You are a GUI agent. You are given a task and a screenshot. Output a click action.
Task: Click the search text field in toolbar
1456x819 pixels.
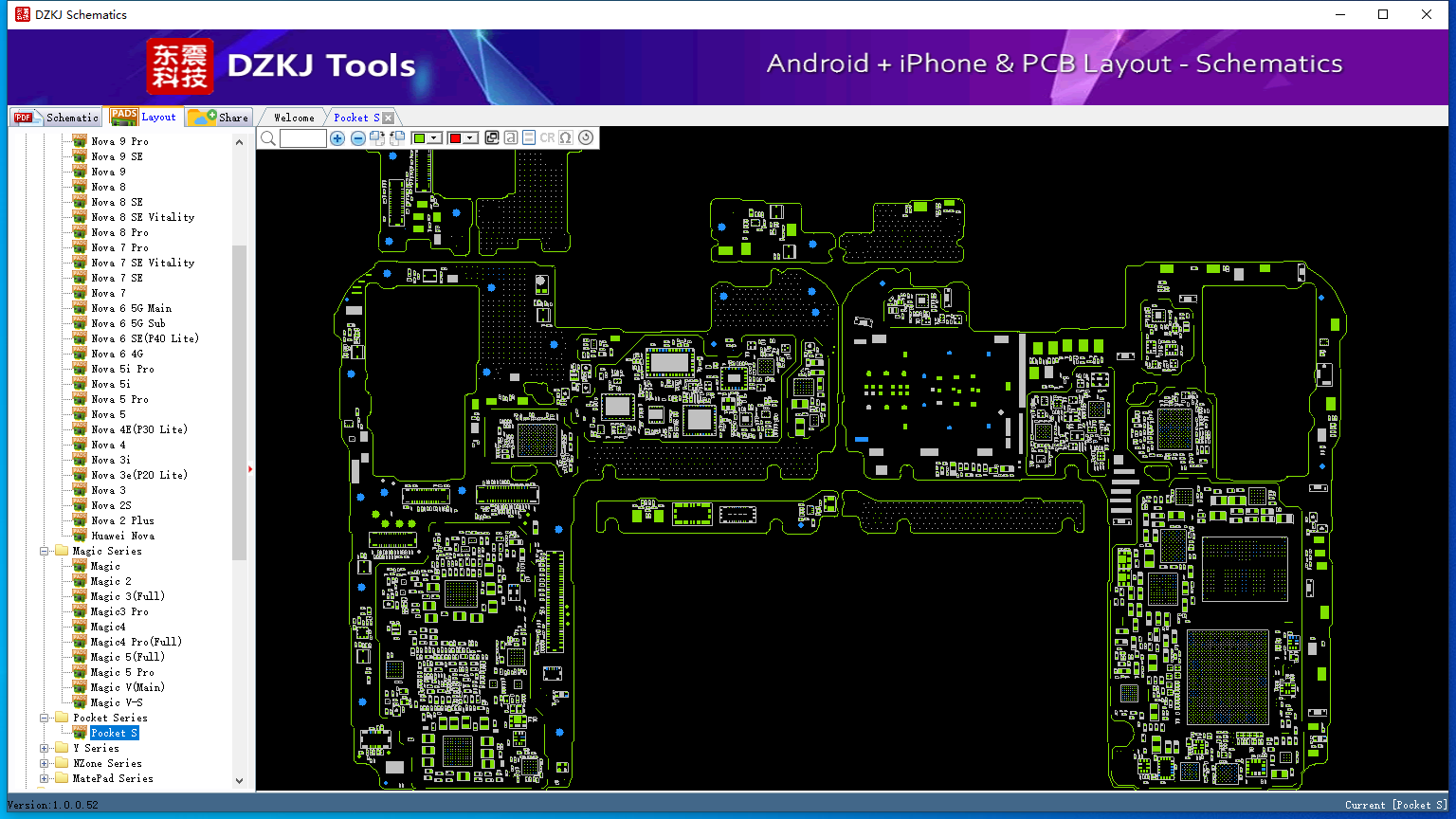point(303,138)
